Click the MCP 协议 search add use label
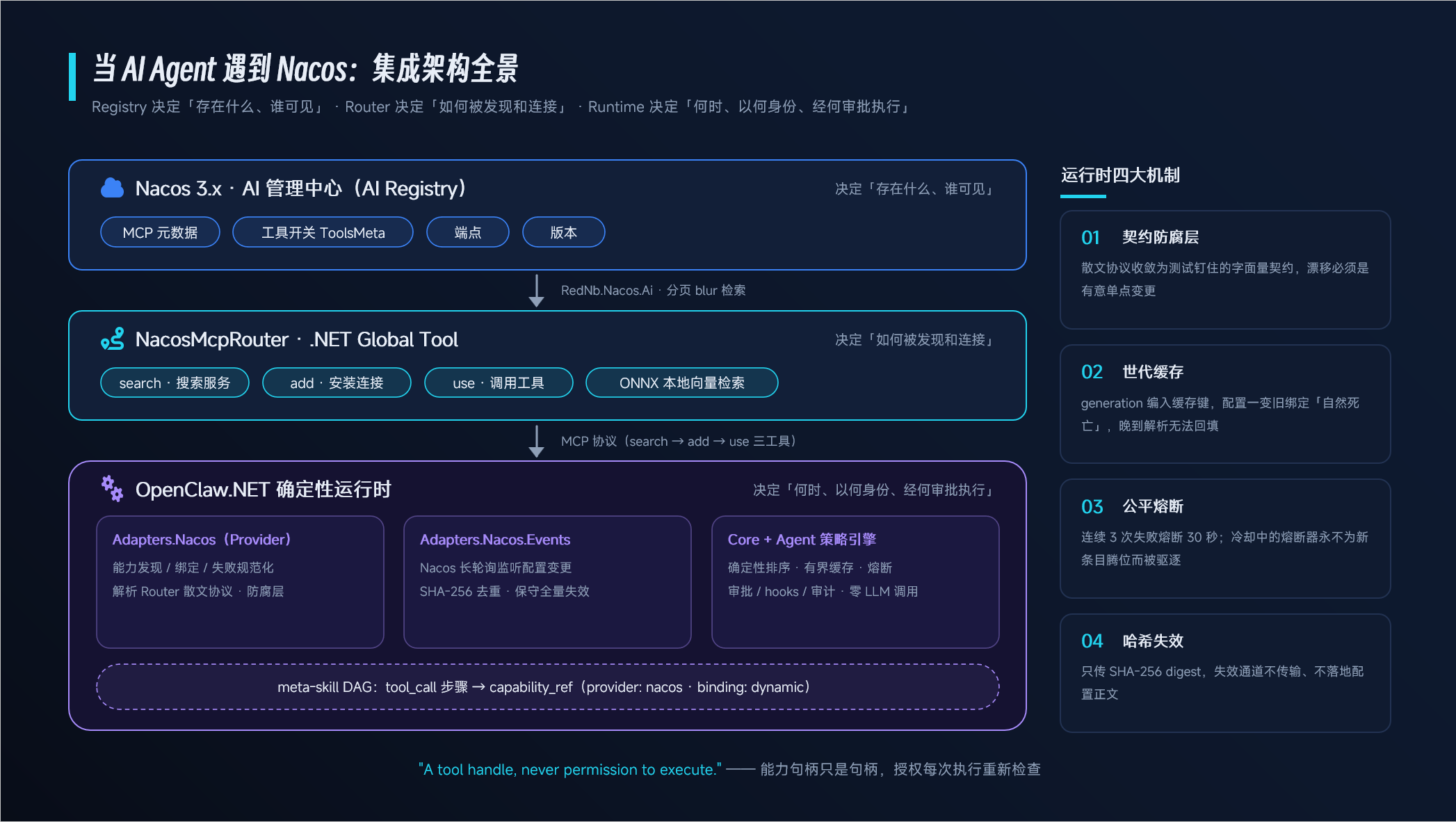 [x=679, y=441]
